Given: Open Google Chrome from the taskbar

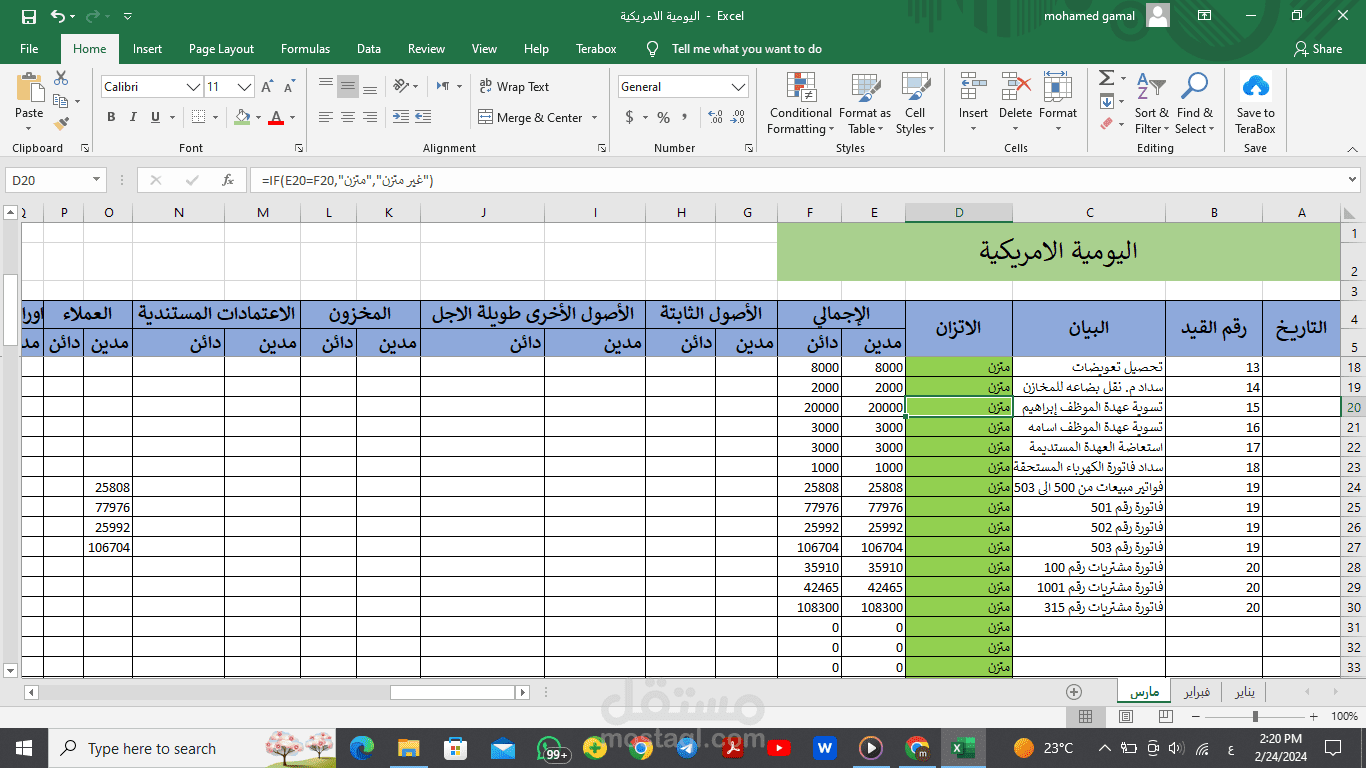Looking at the screenshot, I should [642, 748].
